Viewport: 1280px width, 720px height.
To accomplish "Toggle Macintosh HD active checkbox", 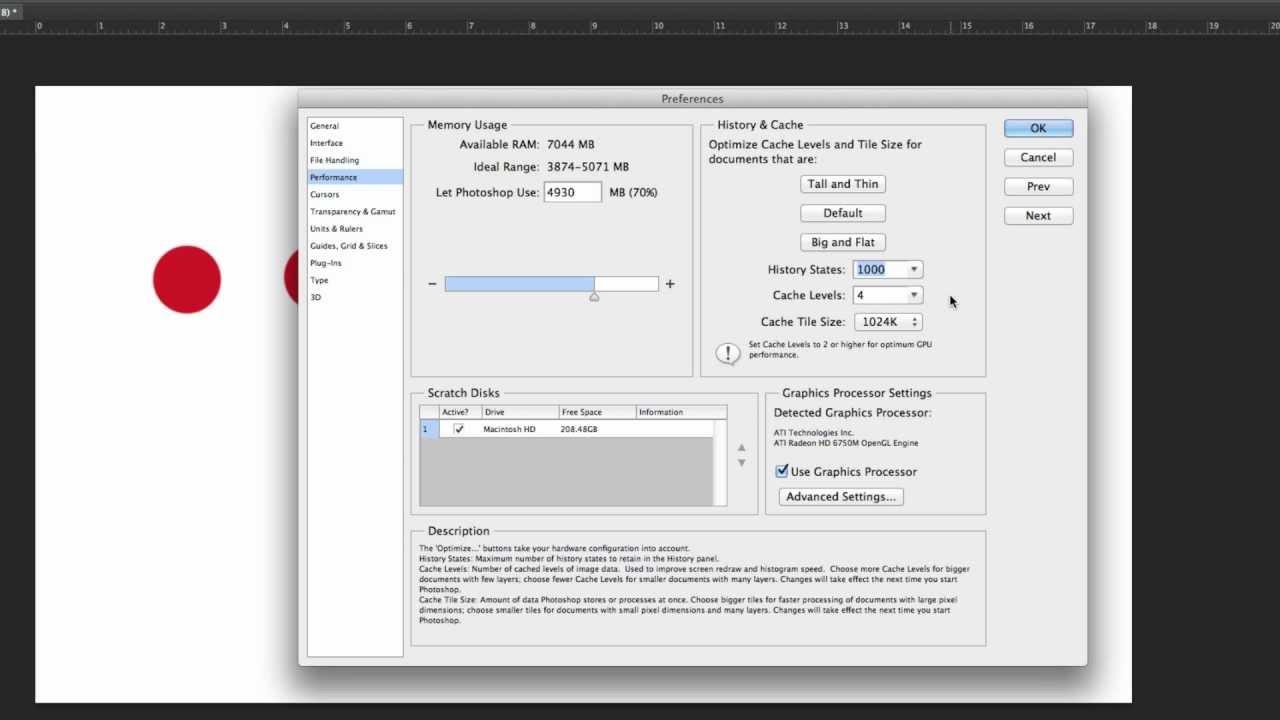I will (x=459, y=429).
